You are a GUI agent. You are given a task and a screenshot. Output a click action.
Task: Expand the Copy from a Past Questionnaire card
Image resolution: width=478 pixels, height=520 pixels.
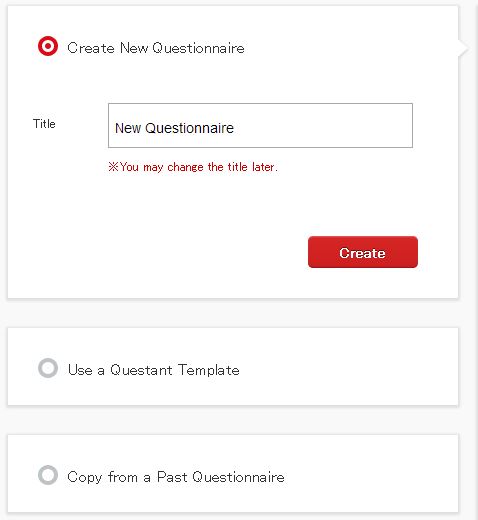[233, 473]
